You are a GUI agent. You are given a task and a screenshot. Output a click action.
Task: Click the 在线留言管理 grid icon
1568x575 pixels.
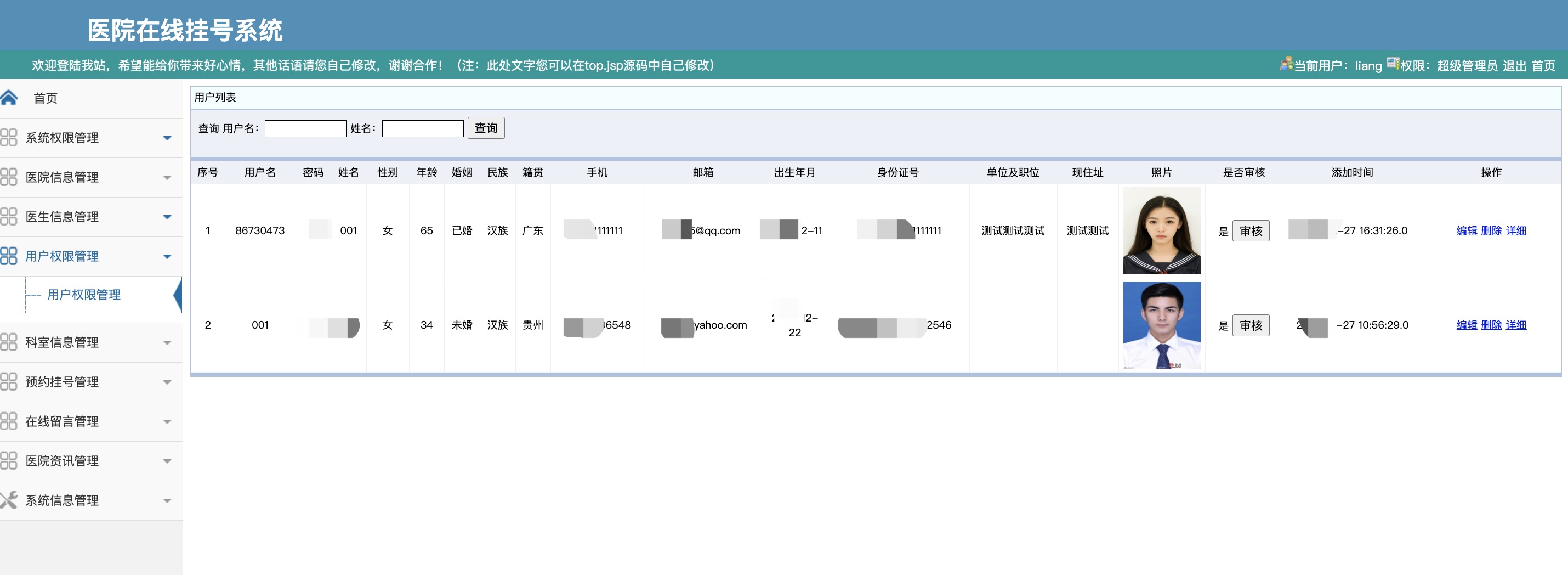[9, 421]
